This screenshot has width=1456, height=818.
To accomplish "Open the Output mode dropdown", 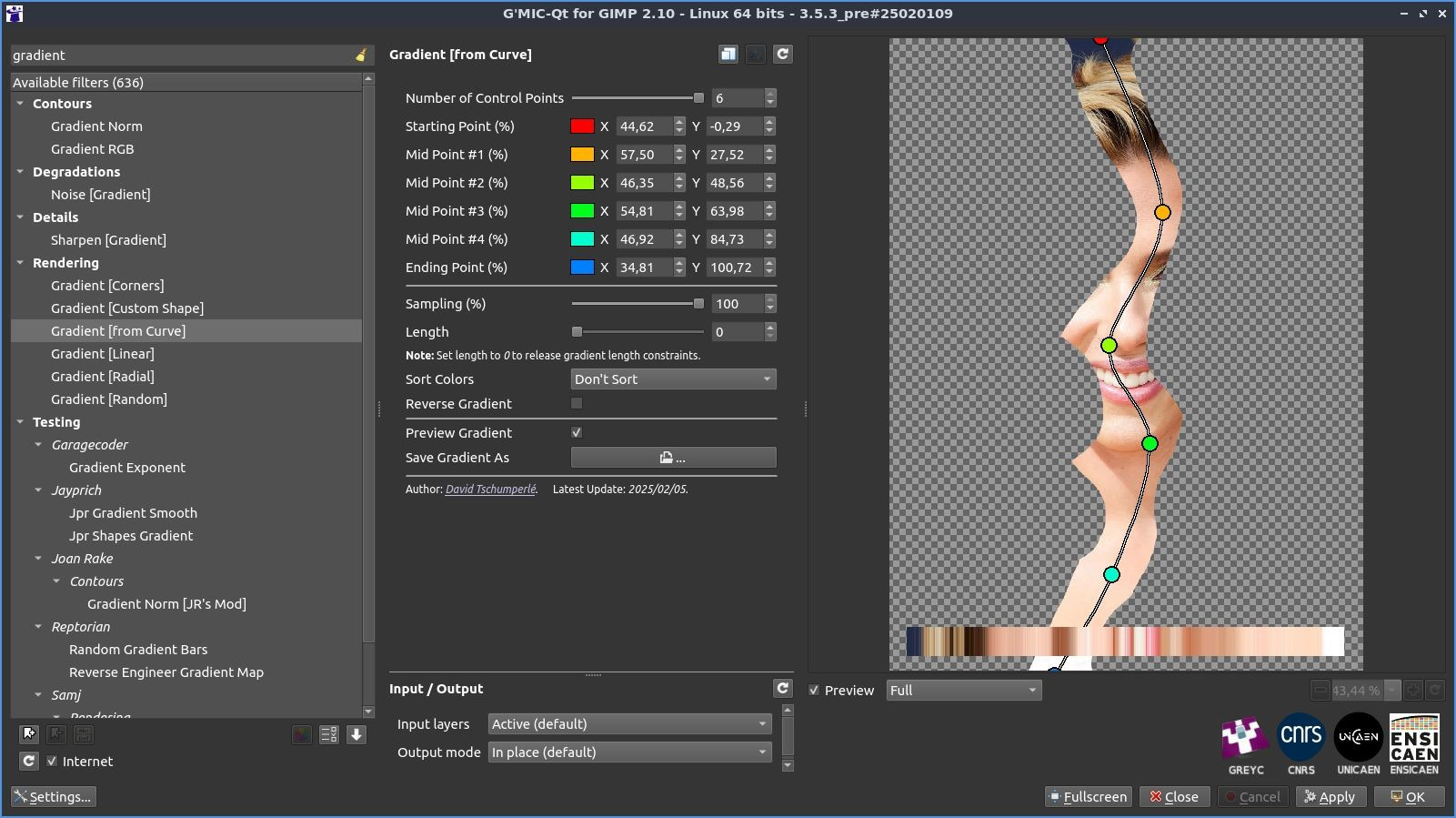I will (629, 752).
